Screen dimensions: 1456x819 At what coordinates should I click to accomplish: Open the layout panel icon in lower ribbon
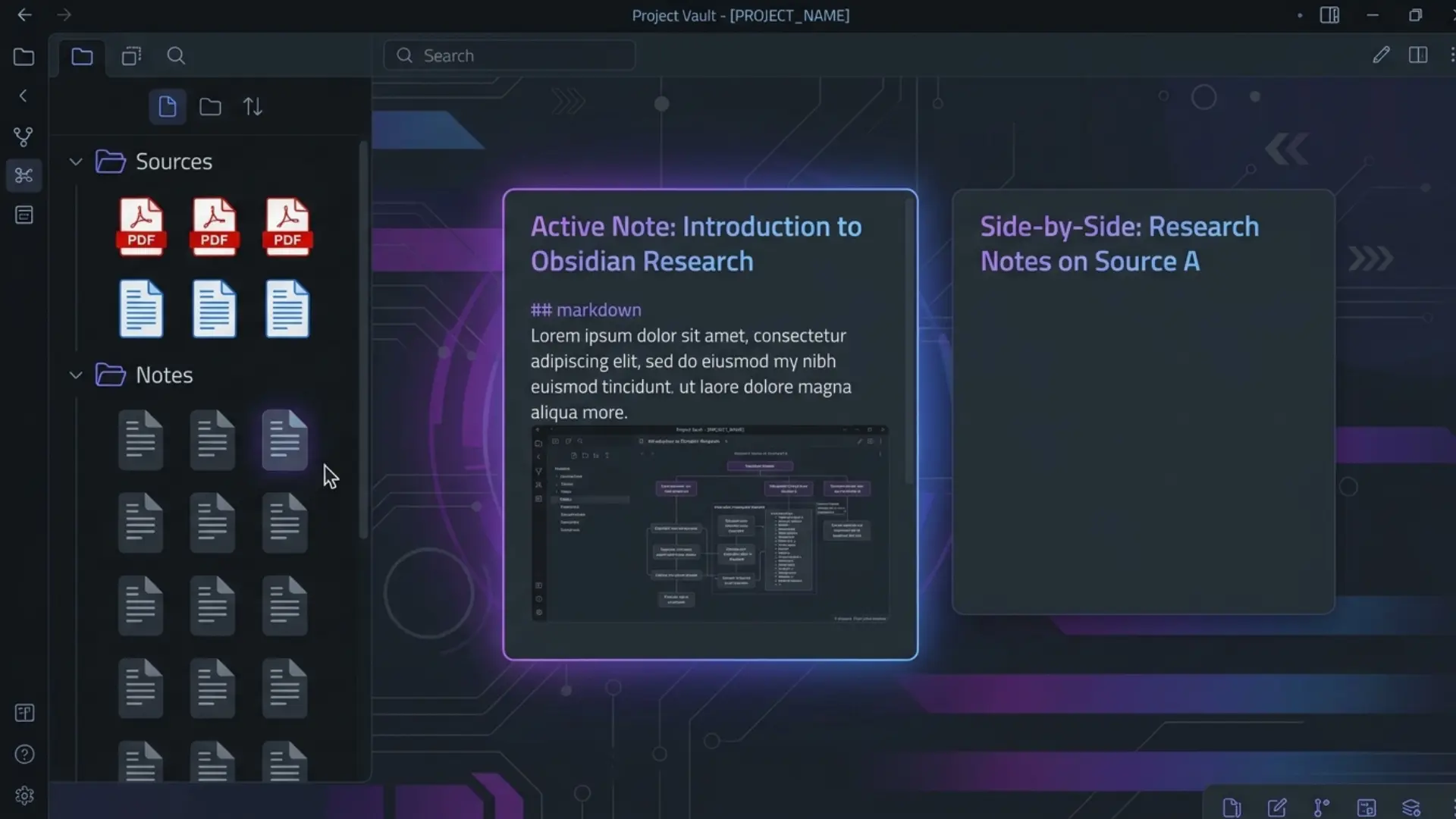[24, 713]
